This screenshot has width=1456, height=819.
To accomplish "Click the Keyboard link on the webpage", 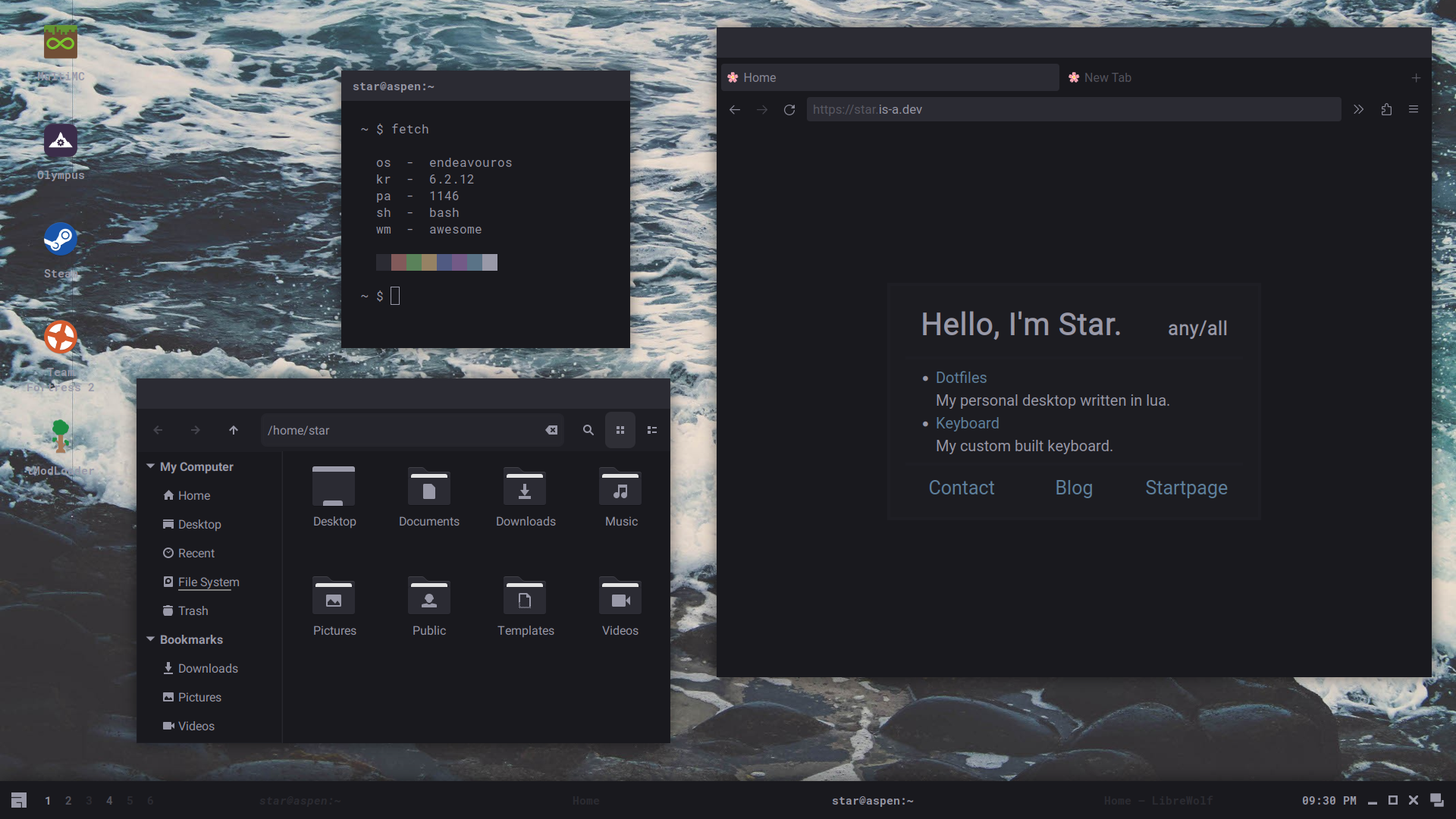I will tap(967, 423).
